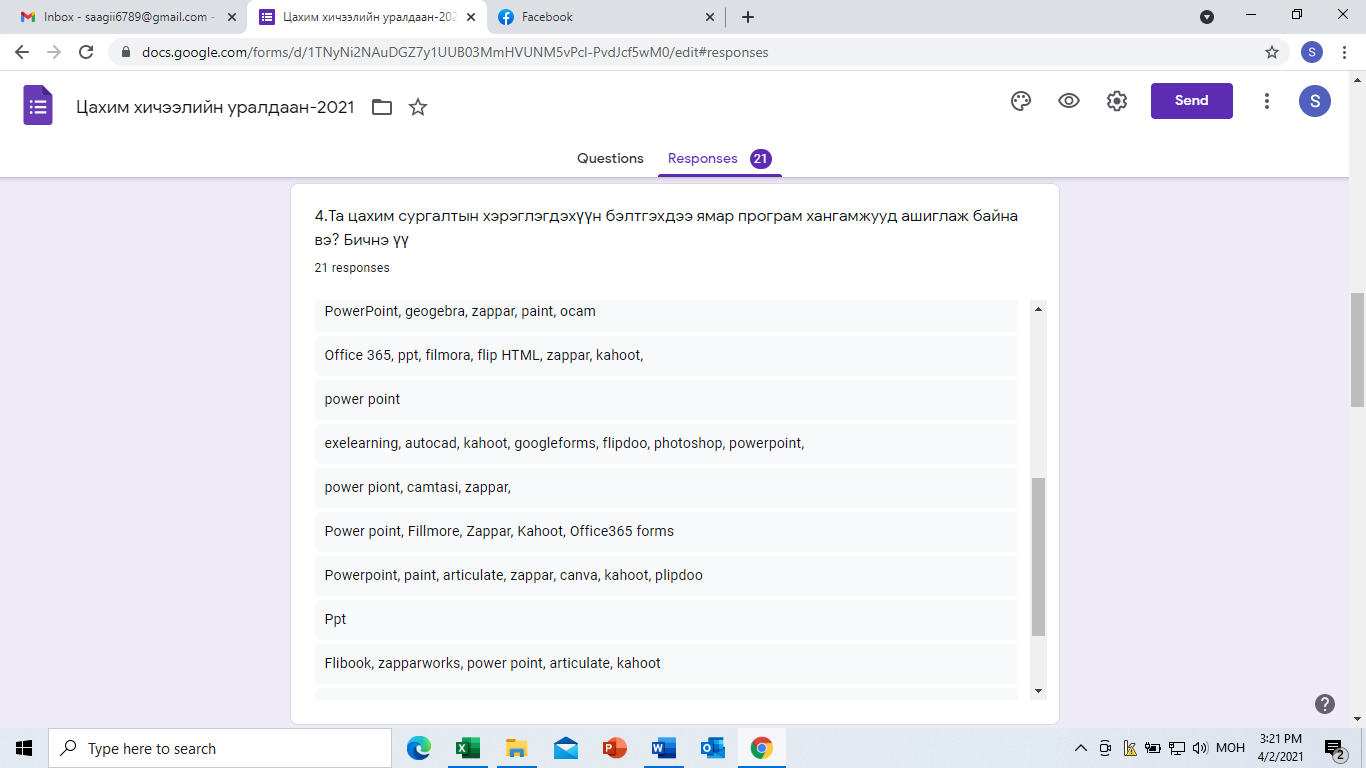Select the lowercase "power point" response

coord(666,399)
